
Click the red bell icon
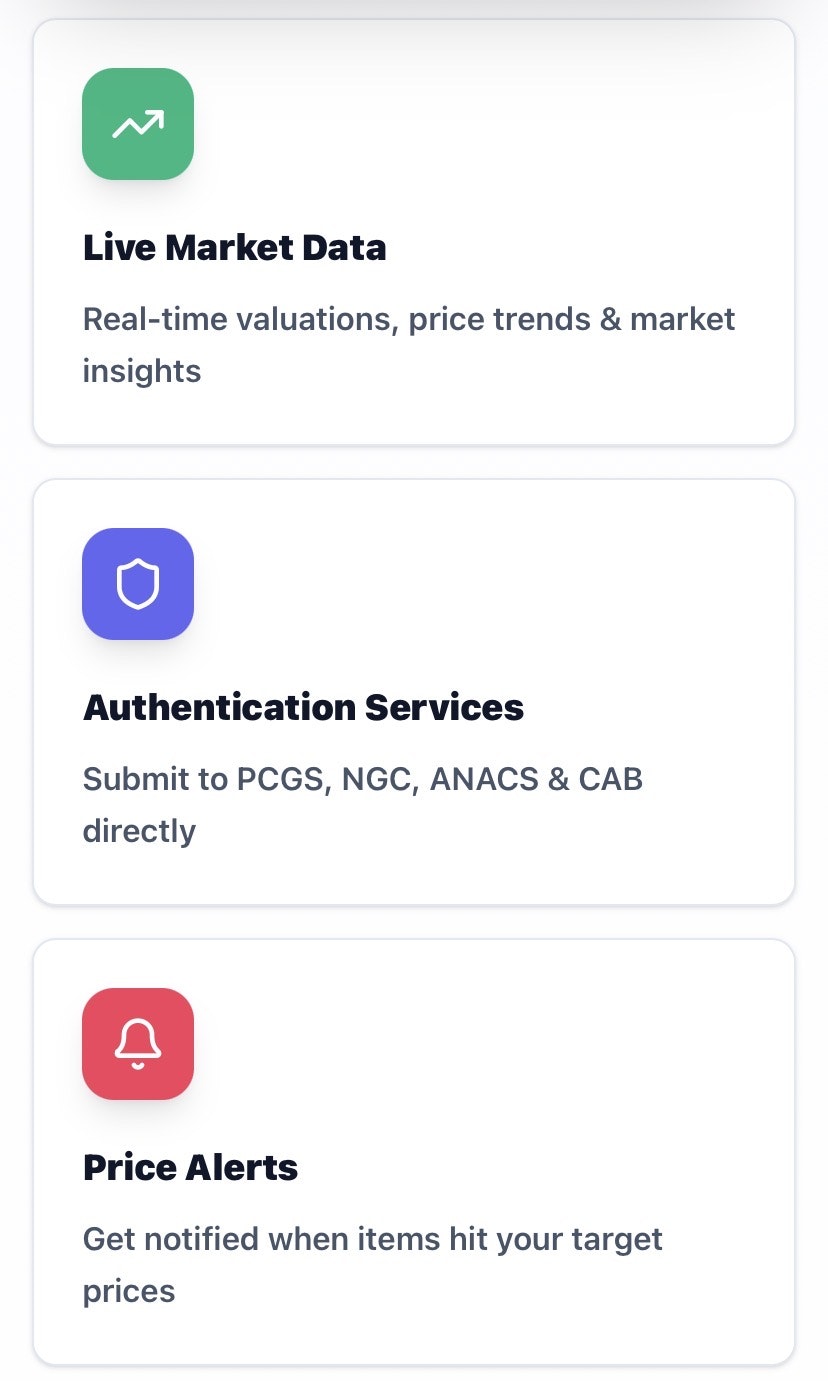(x=138, y=1044)
